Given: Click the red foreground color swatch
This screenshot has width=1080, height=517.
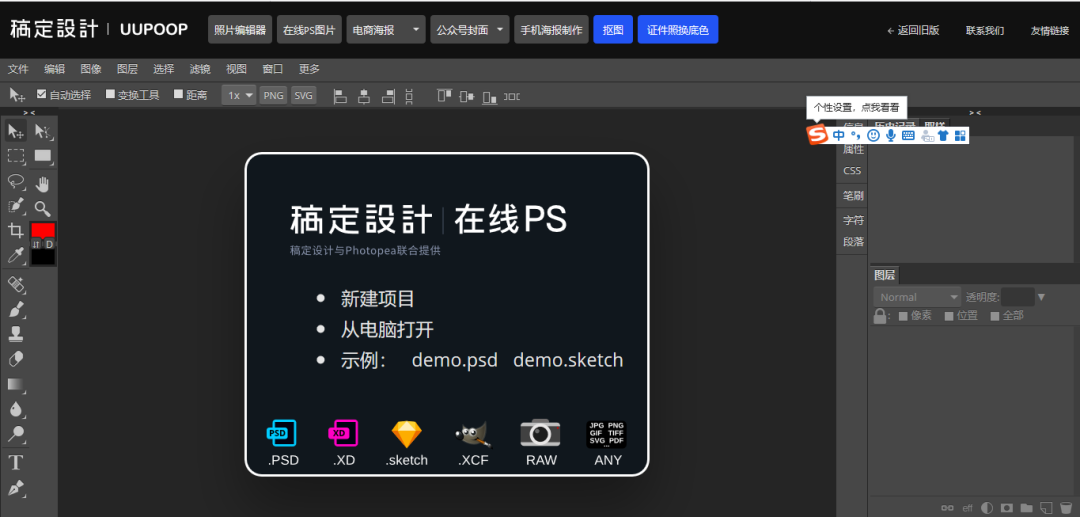Looking at the screenshot, I should pyautogui.click(x=43, y=230).
